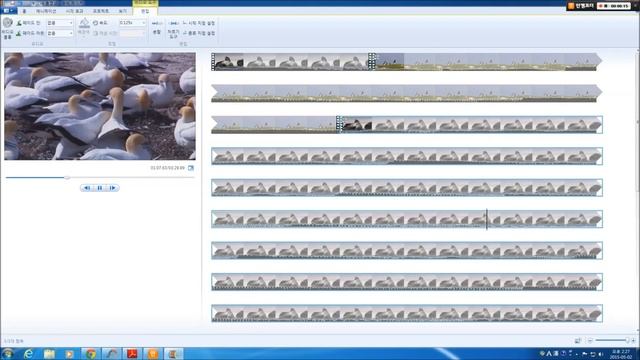Select the transition marker on the first timeline row
This screenshot has height=360, width=640.
(371, 62)
